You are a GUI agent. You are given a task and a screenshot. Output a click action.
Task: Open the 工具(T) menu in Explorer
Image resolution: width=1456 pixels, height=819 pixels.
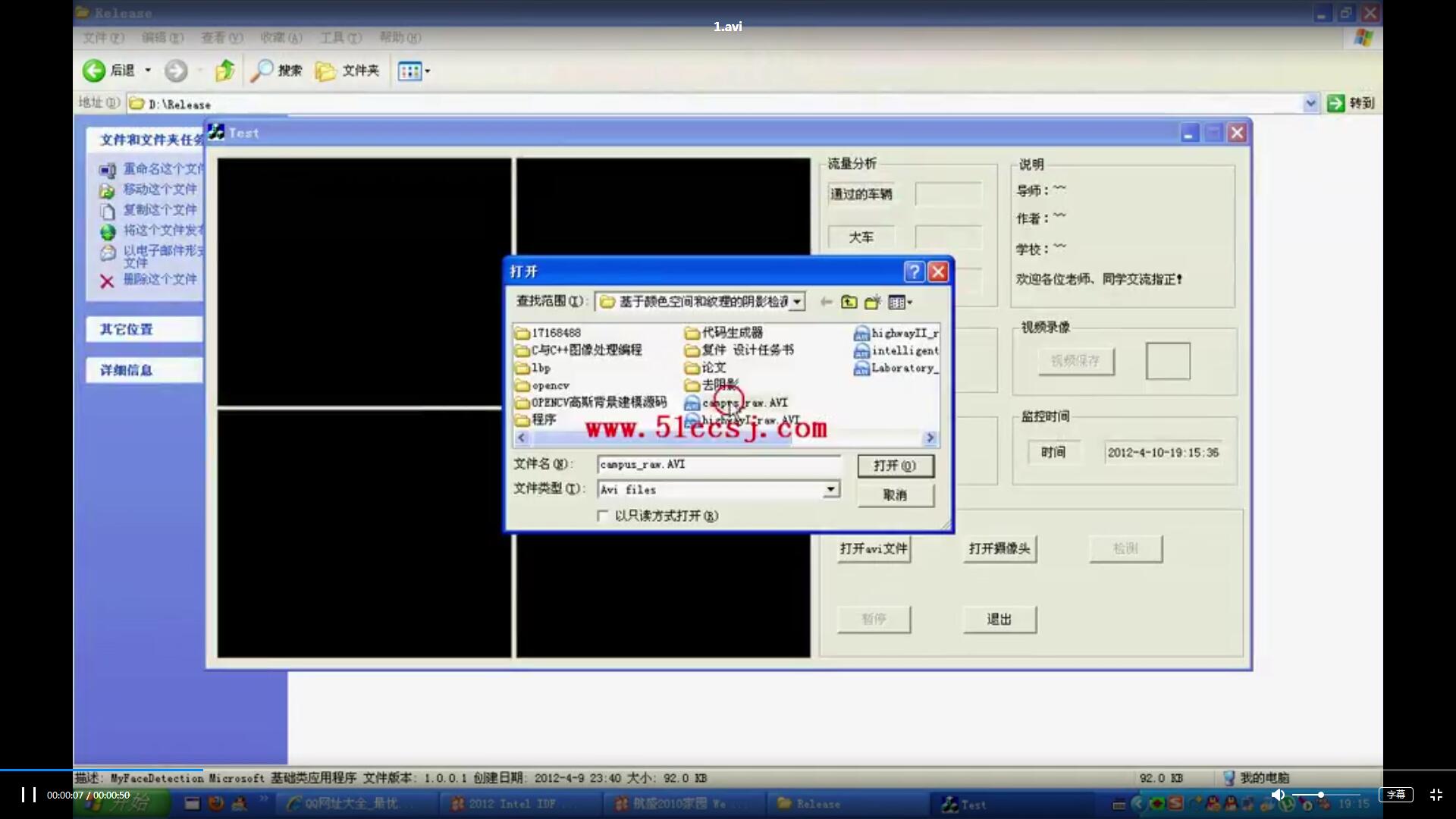click(340, 37)
